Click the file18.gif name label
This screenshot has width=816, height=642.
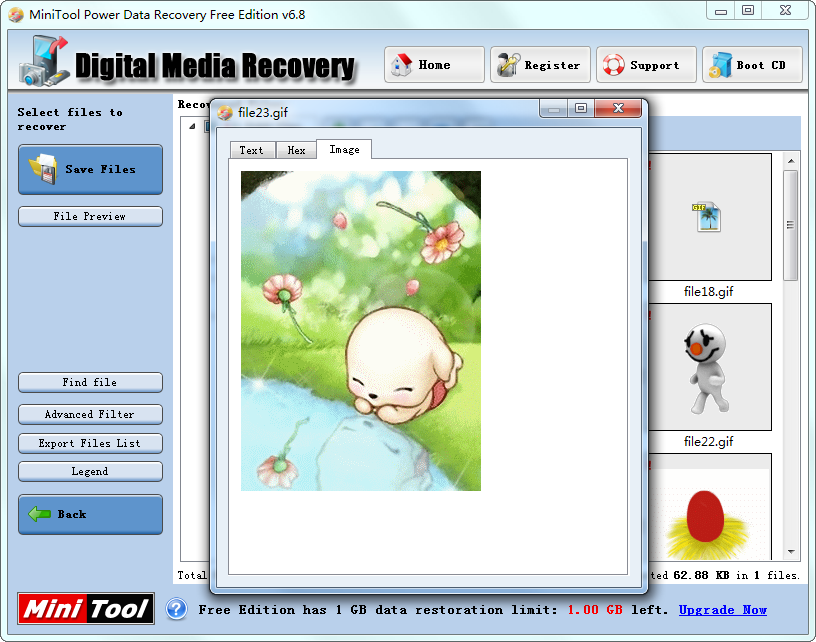click(708, 291)
